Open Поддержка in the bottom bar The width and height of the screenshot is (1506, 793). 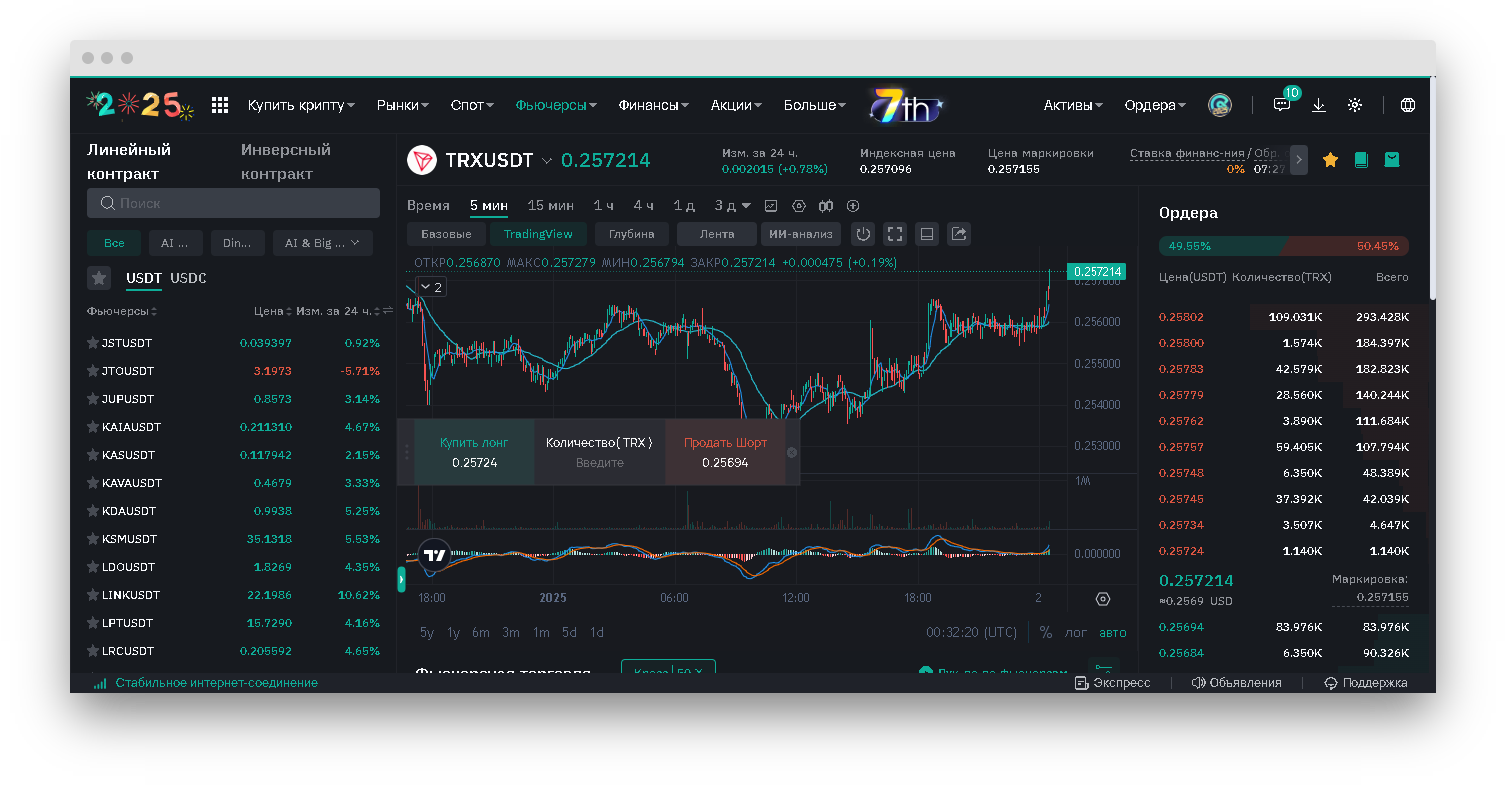tap(1366, 683)
